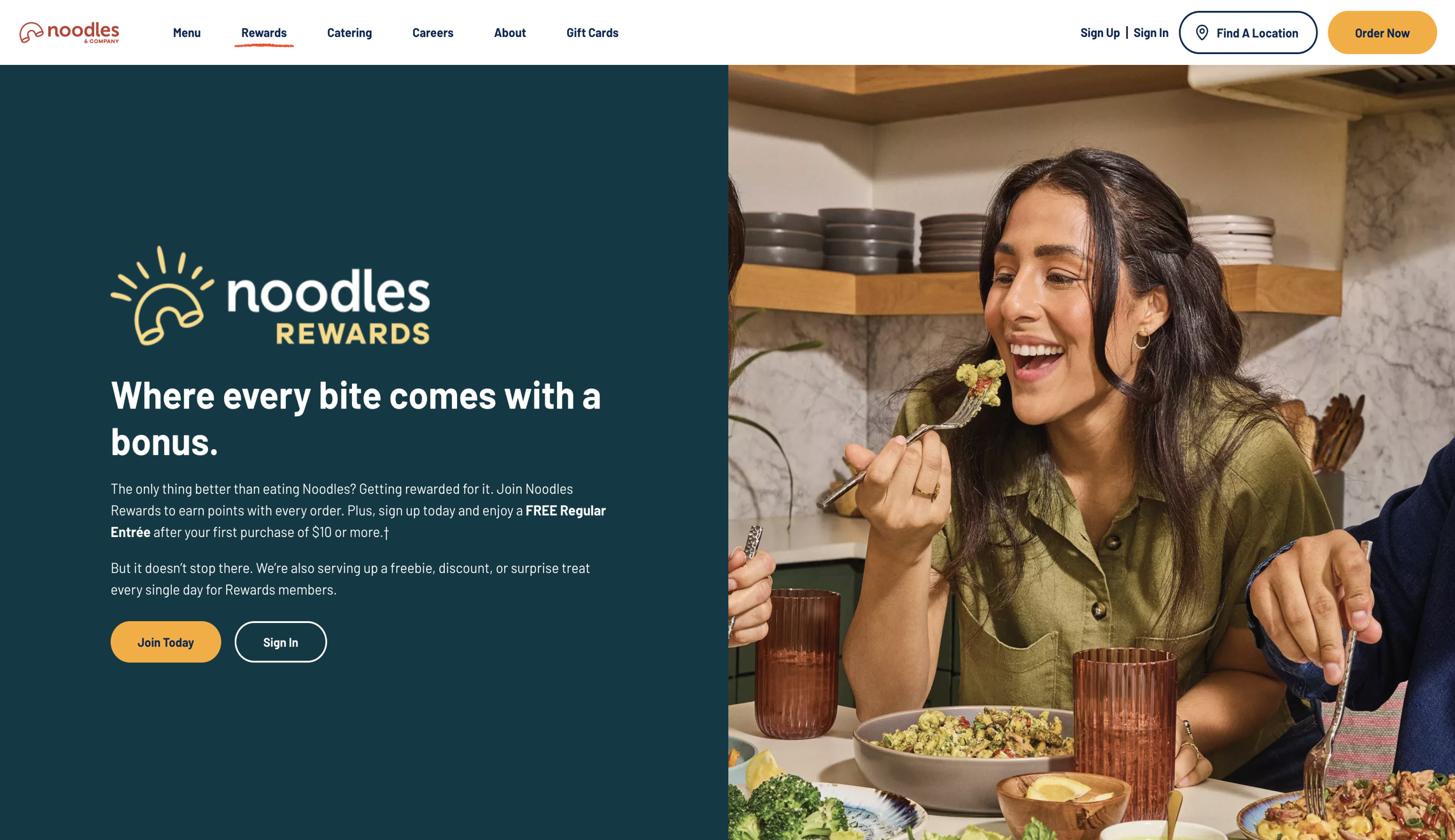This screenshot has height=840, width=1455.
Task: Open the Menu navigation item
Action: 186,32
